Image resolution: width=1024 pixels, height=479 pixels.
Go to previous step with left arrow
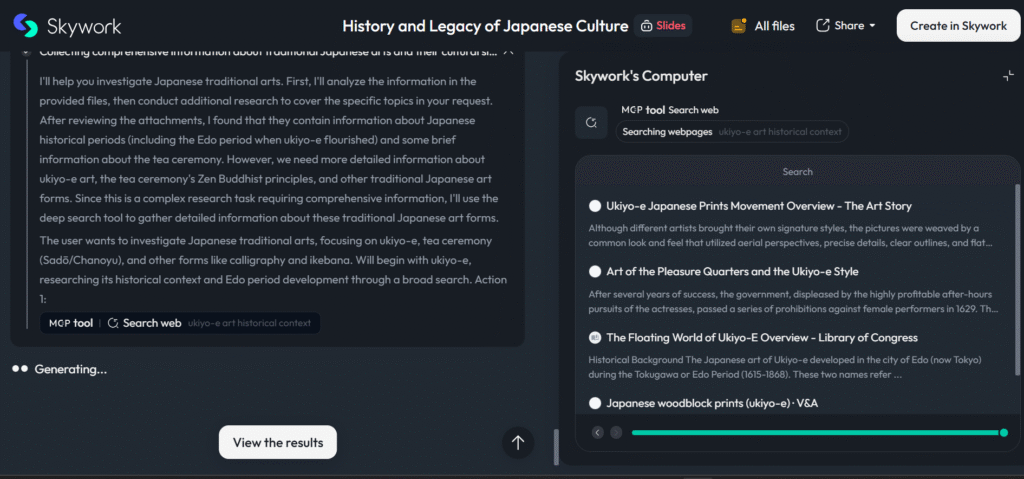pyautogui.click(x=598, y=433)
